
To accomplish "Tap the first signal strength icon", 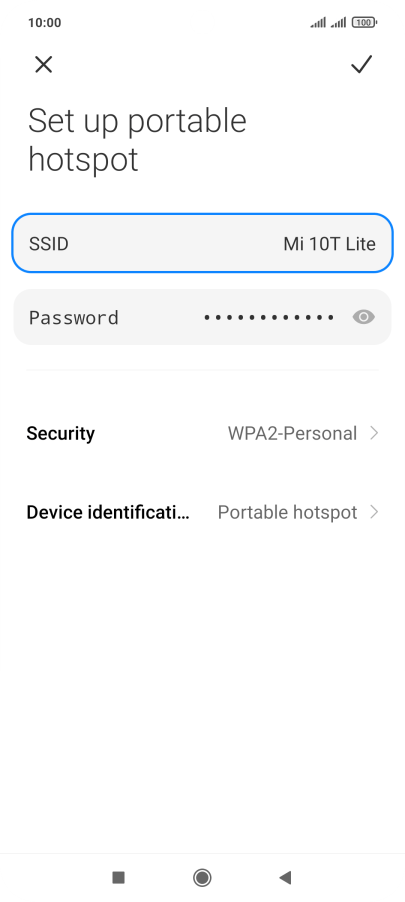I will [318, 22].
